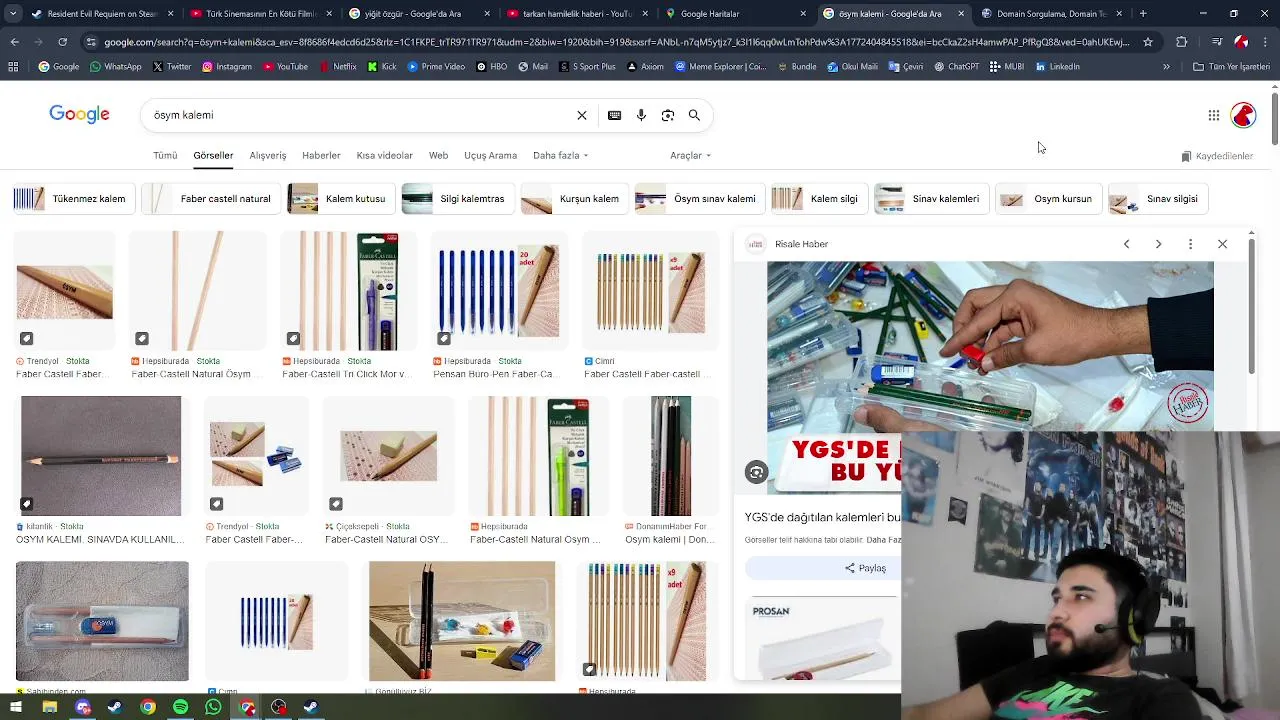Open the 'Tüm Yer İşaretleri' bookmarks folder
The width and height of the screenshot is (1280, 720).
1230,67
